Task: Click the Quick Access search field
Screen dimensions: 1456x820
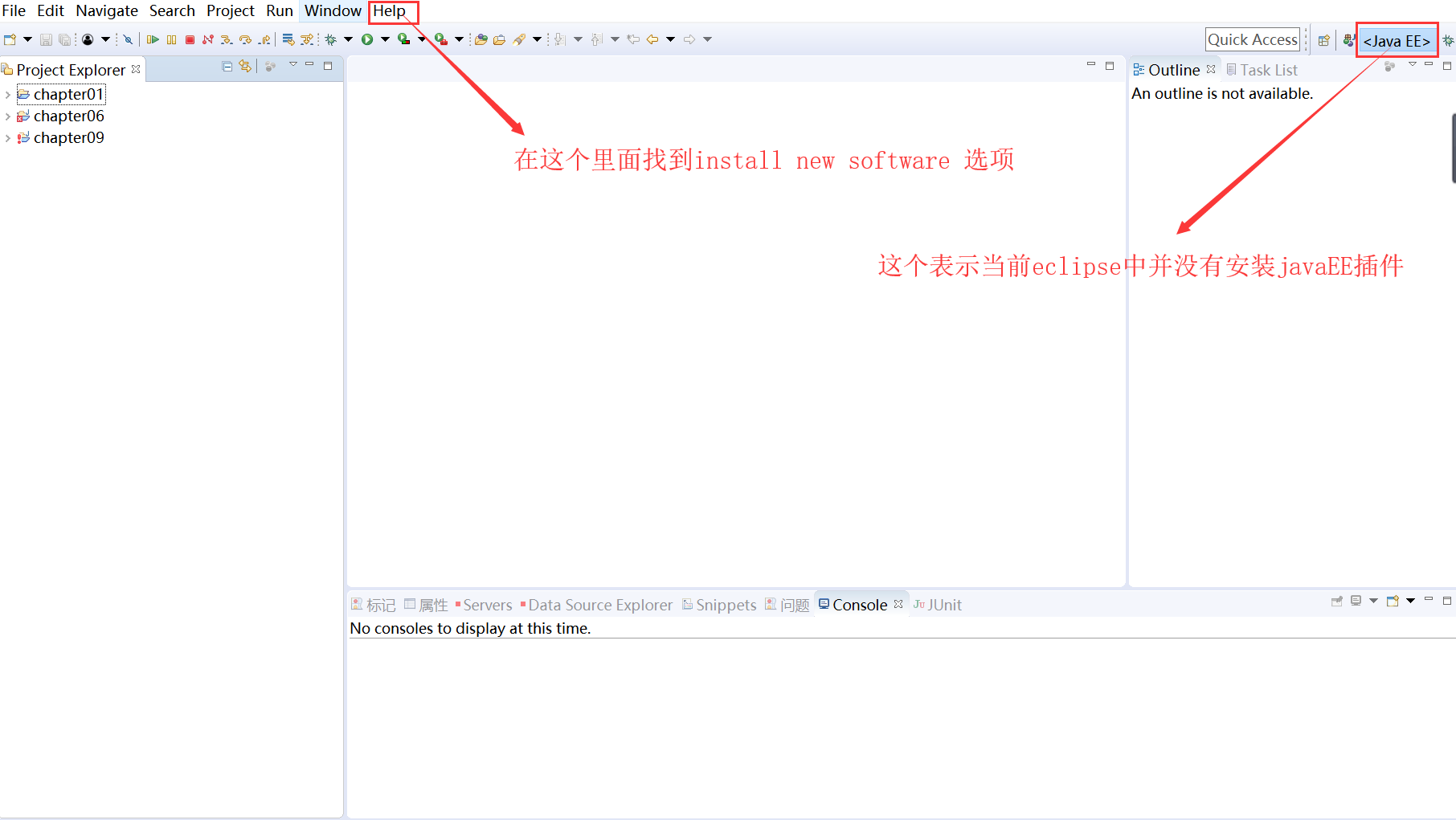Action: point(1253,39)
